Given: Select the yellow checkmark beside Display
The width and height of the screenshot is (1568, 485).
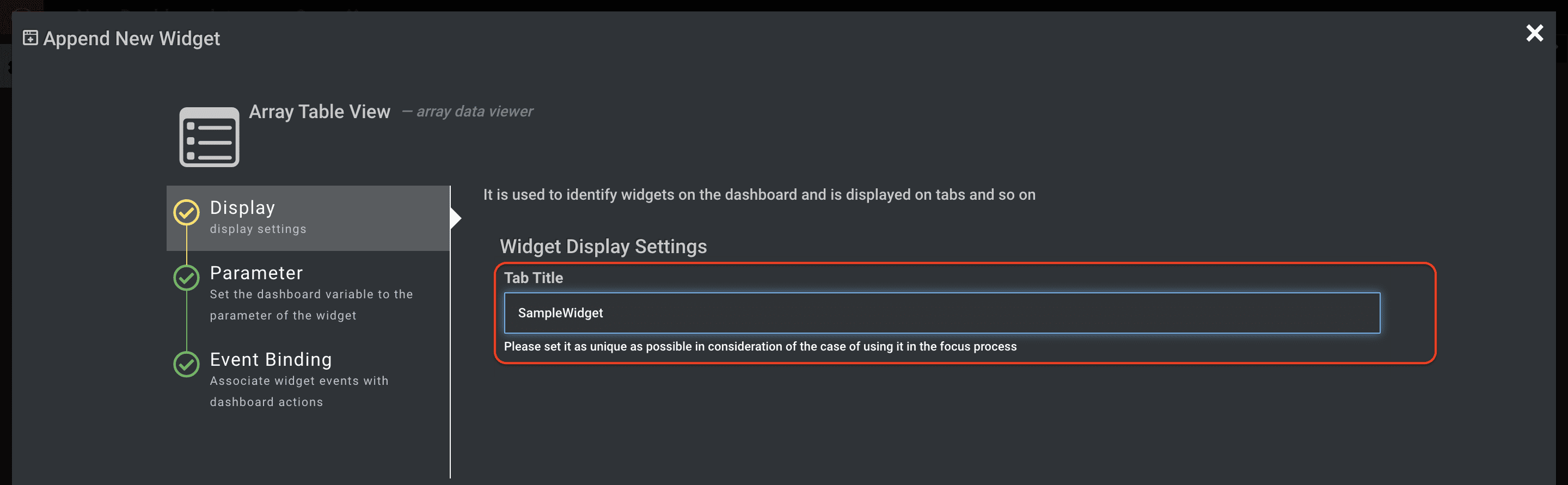Looking at the screenshot, I should 186,212.
